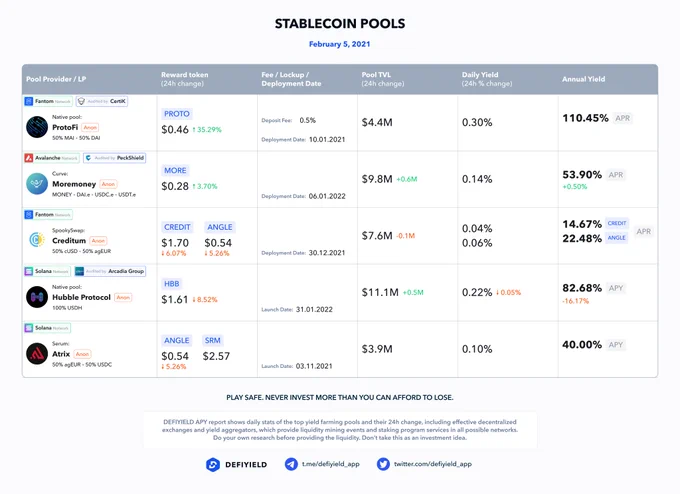The width and height of the screenshot is (680, 494).
Task: Click the Pool TVL column header
Action: pyautogui.click(x=383, y=79)
